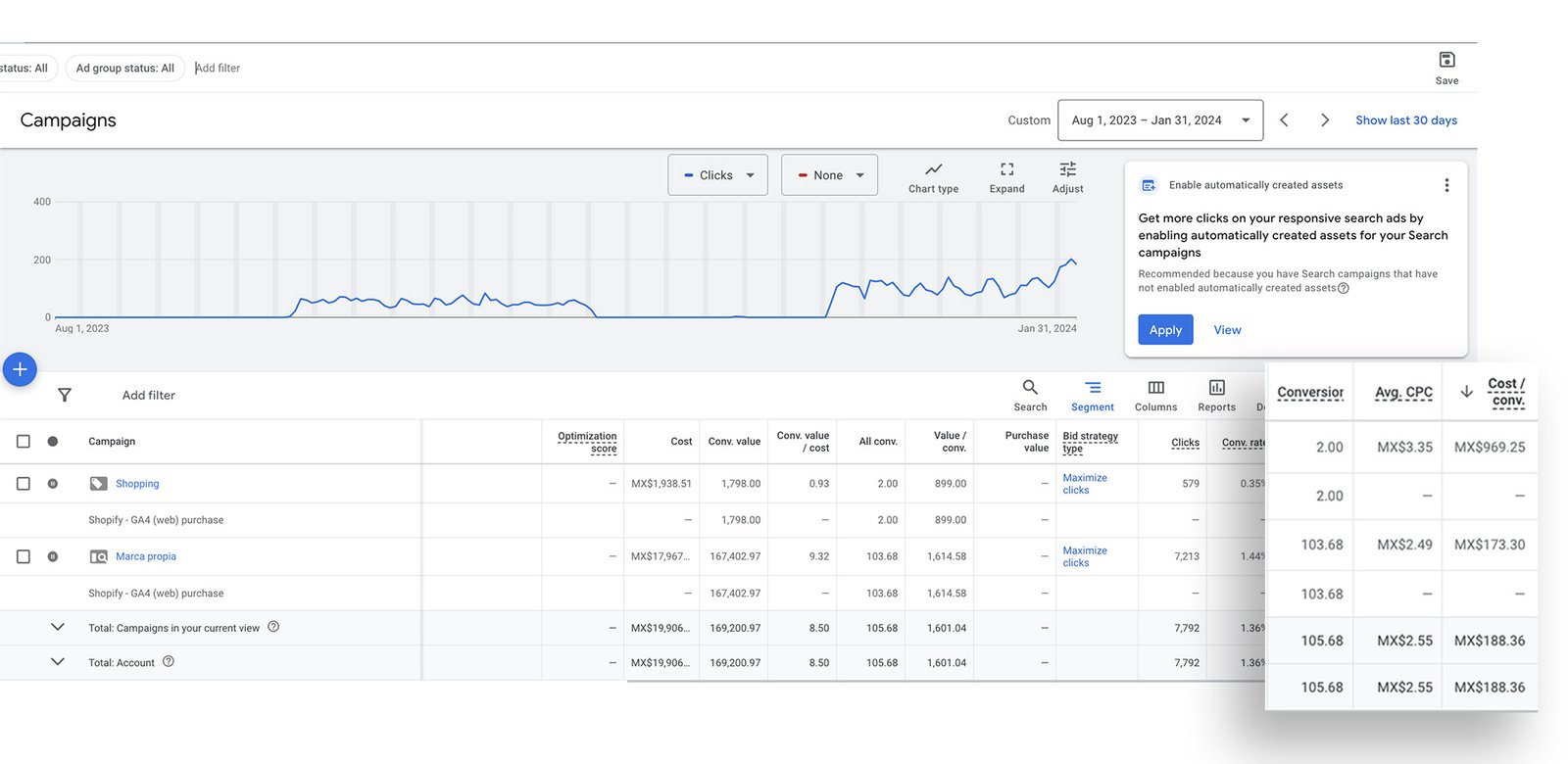This screenshot has height=764, width=1568.
Task: Click the status: All filter chip
Action: coord(27,68)
